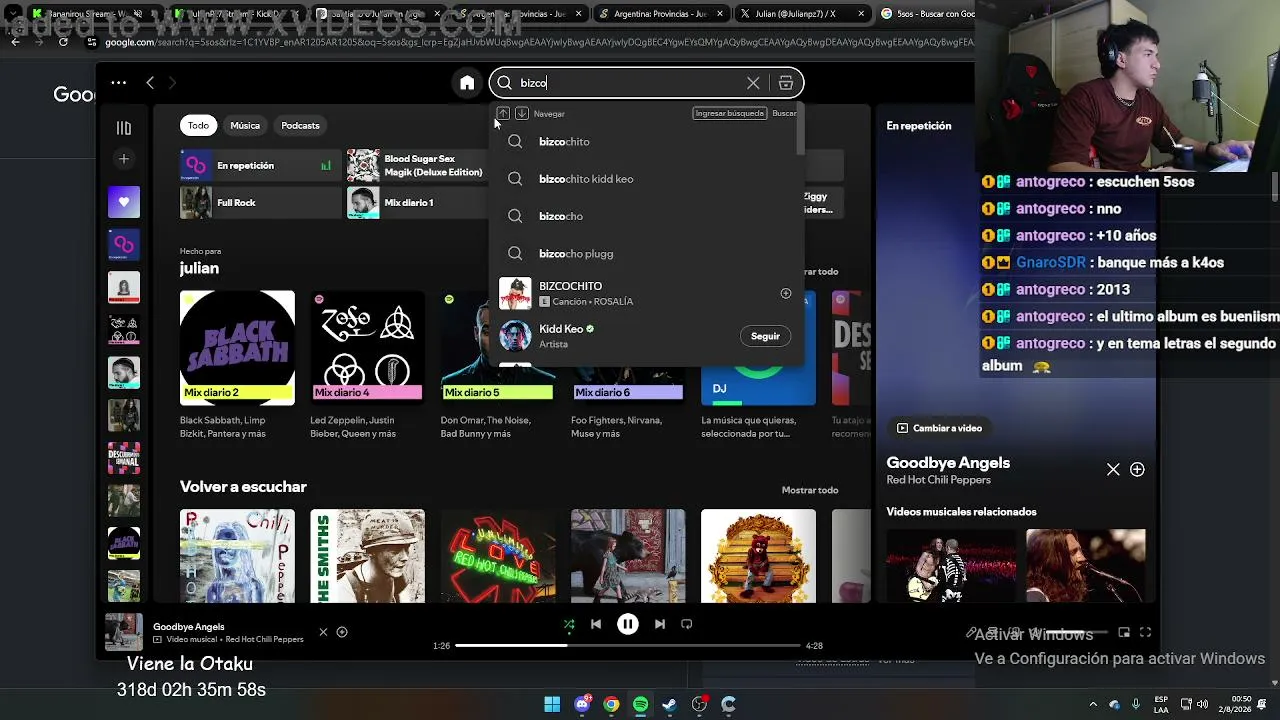Go to Spotify Home via house icon

[x=467, y=83]
